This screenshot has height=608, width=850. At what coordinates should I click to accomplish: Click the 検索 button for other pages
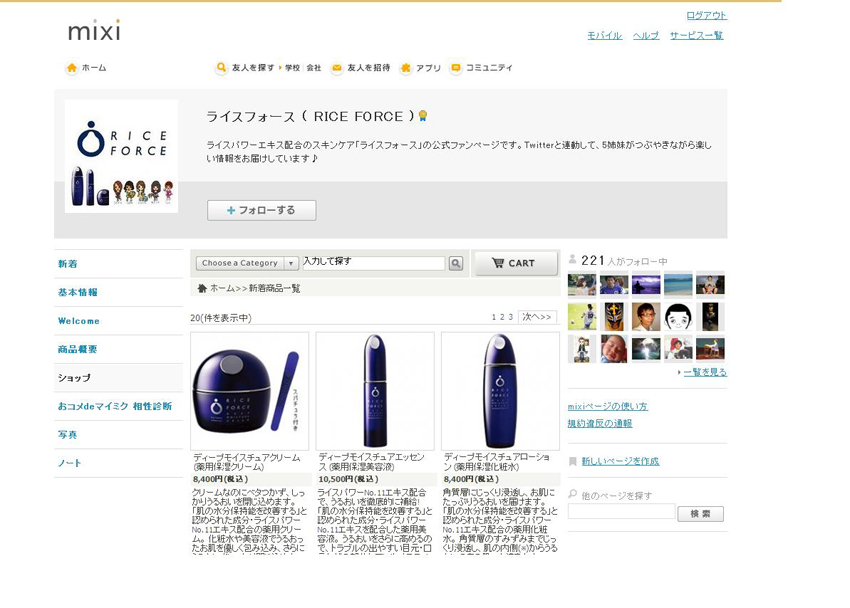[700, 514]
